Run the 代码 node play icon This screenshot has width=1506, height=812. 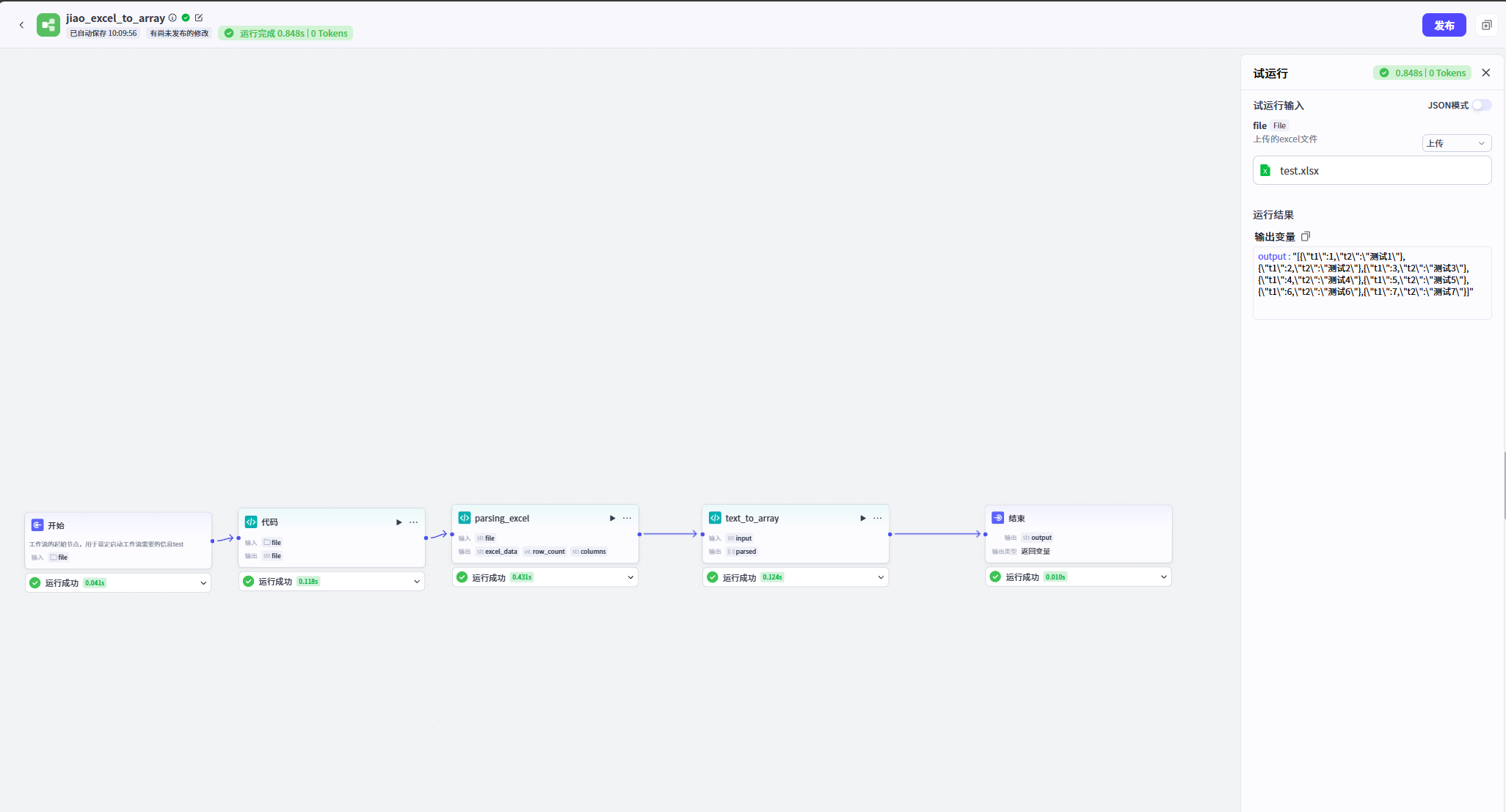[399, 522]
